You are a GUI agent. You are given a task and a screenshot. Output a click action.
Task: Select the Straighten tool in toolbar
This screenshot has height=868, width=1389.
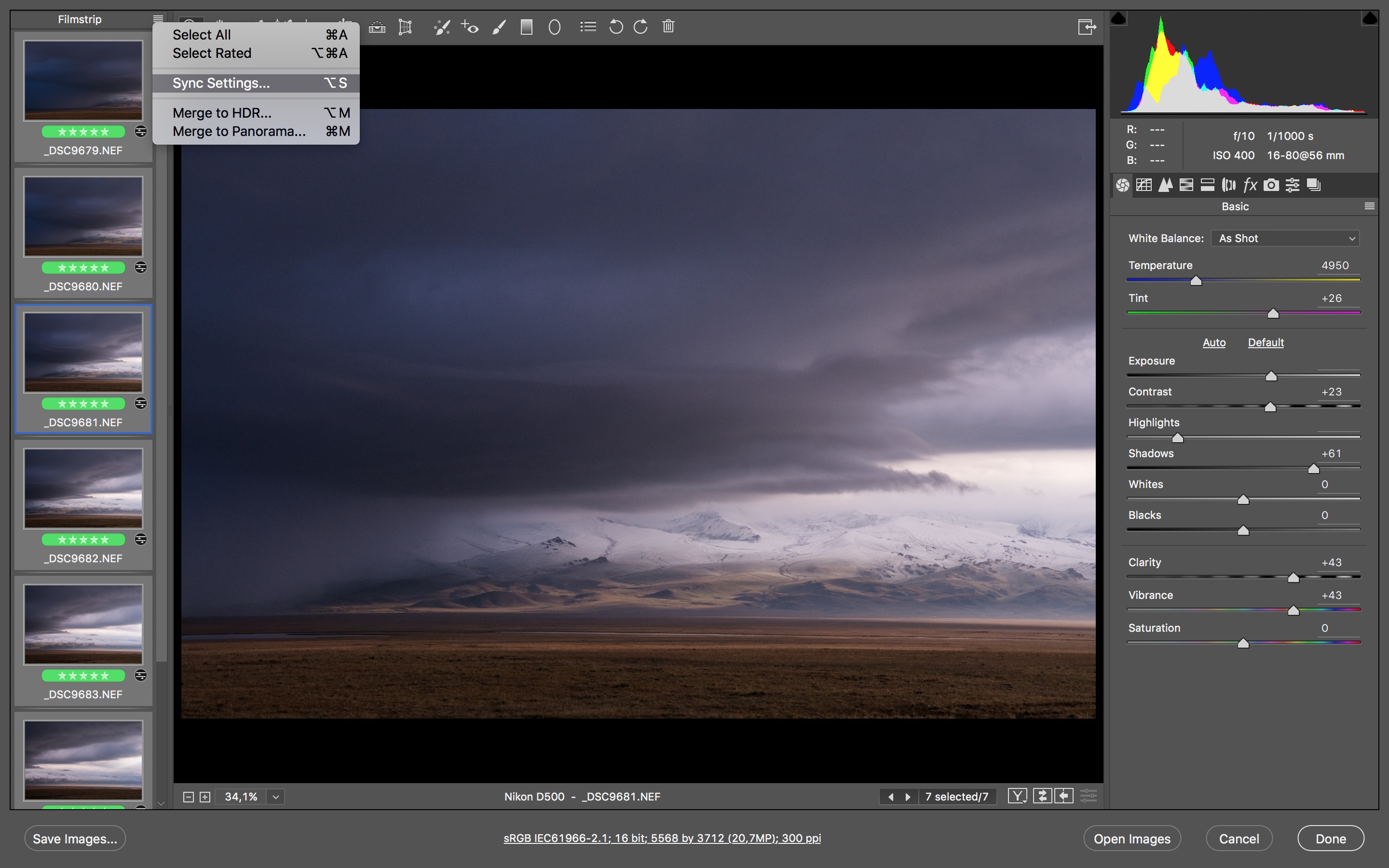pos(377,27)
